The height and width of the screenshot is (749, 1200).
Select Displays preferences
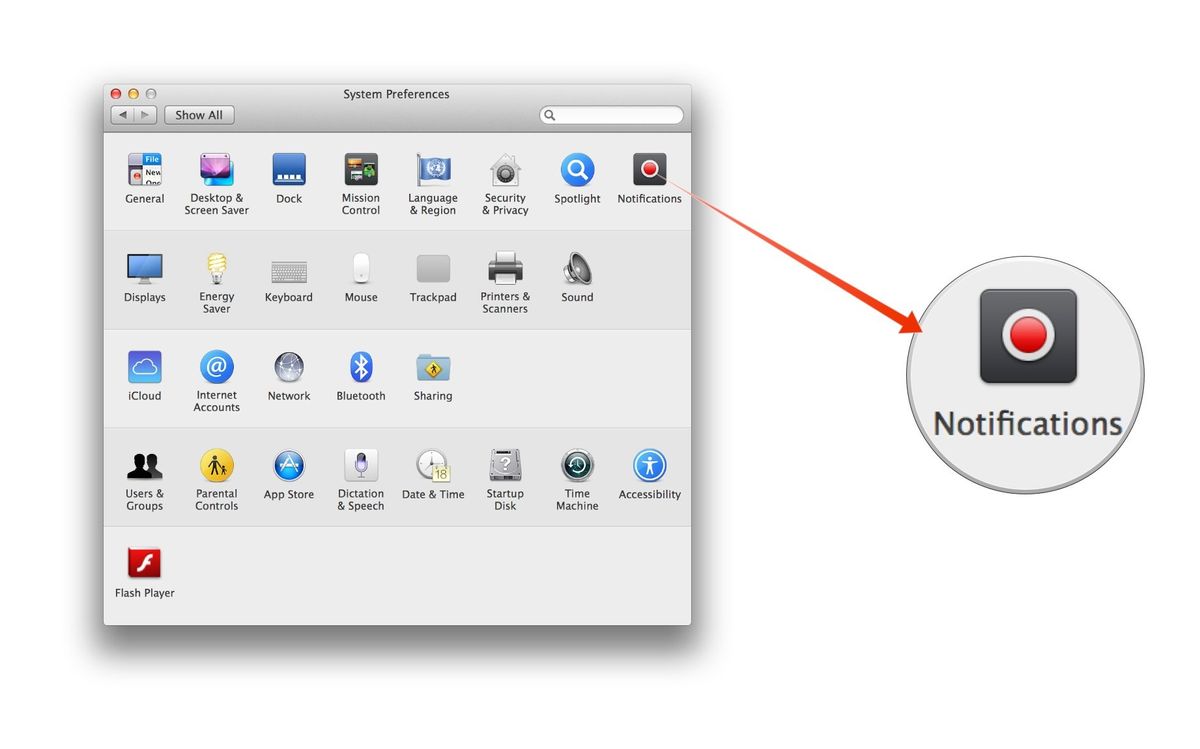tap(145, 268)
